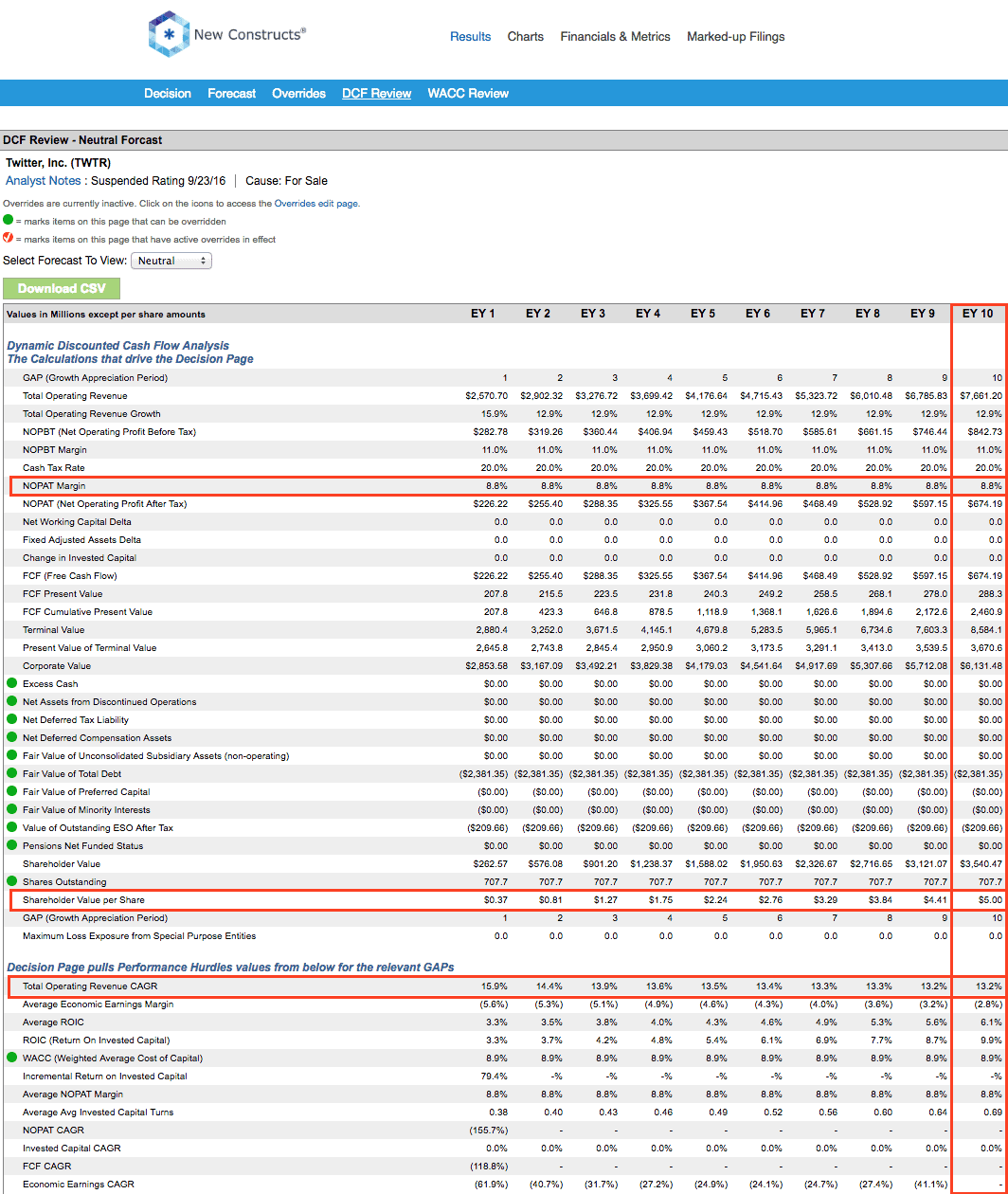
Task: Click the red checkmark active override legend icon
Action: [x=9, y=239]
